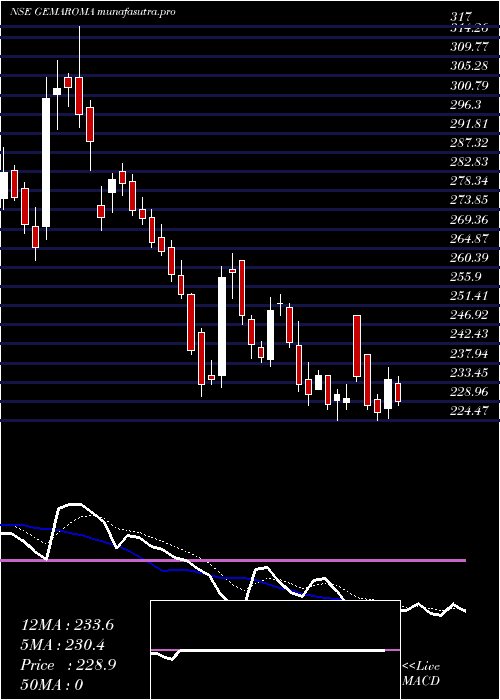Click the 287.32 price axis label
Viewport: 500px width, 700px height.
469,142
